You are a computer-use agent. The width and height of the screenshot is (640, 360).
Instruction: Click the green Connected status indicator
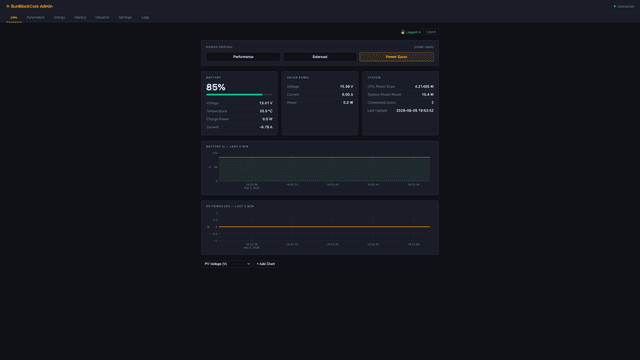(x=624, y=7)
